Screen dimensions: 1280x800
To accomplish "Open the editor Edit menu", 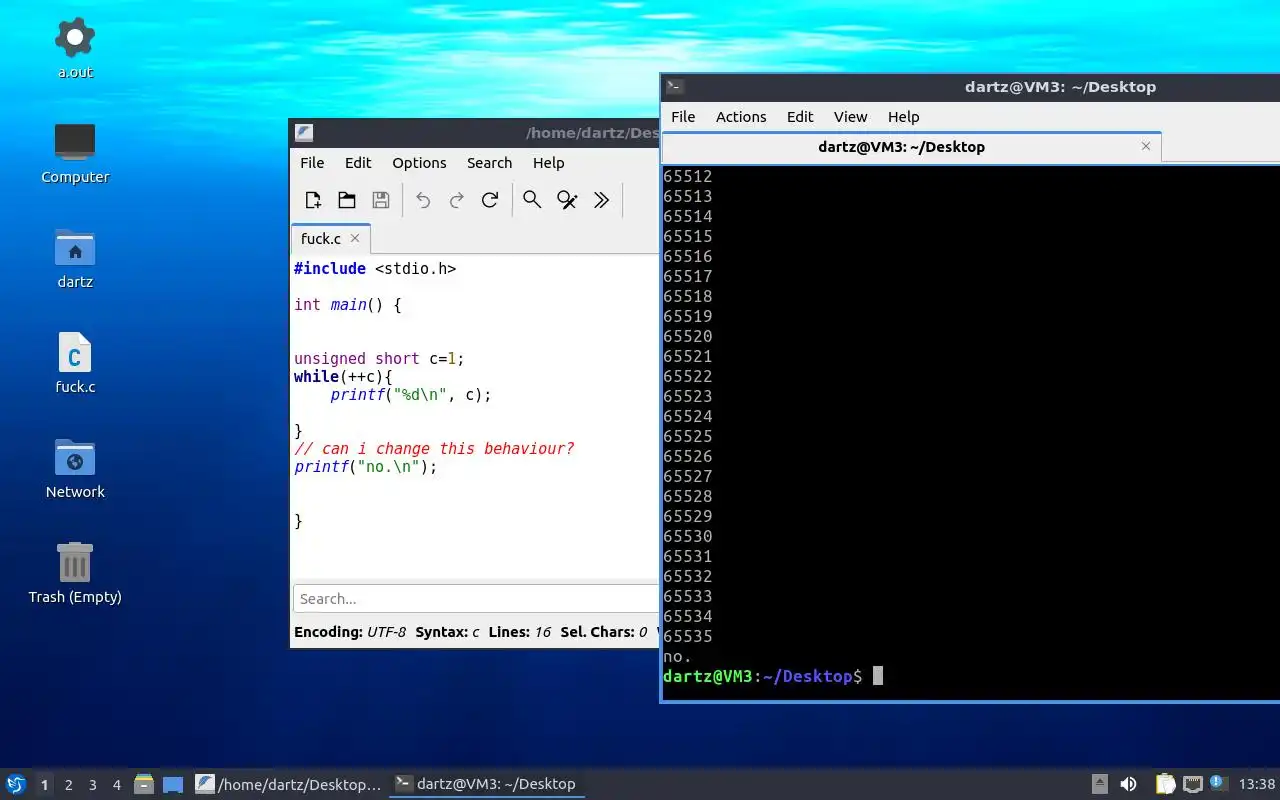I will point(358,163).
